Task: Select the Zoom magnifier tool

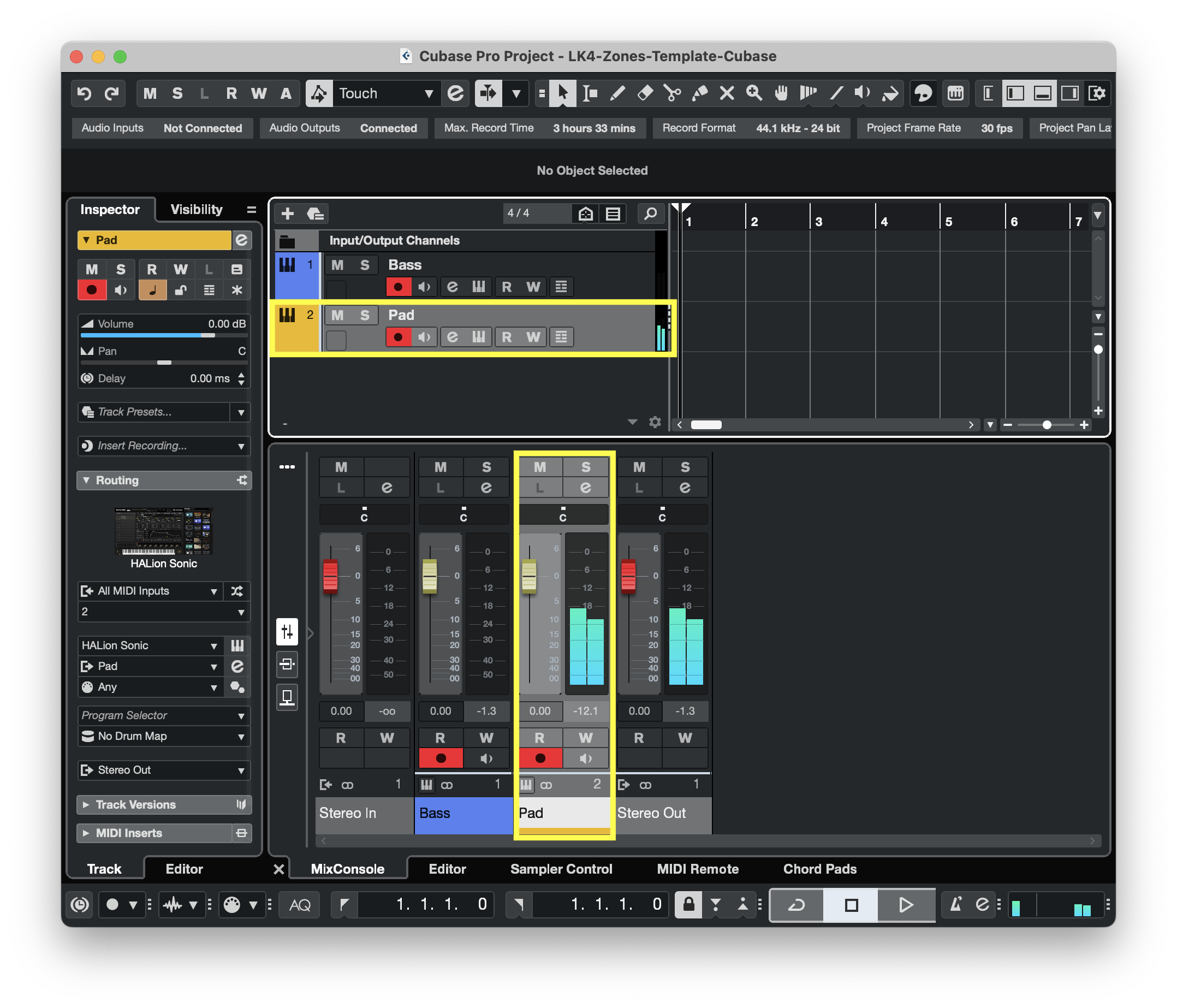Action: [x=754, y=93]
